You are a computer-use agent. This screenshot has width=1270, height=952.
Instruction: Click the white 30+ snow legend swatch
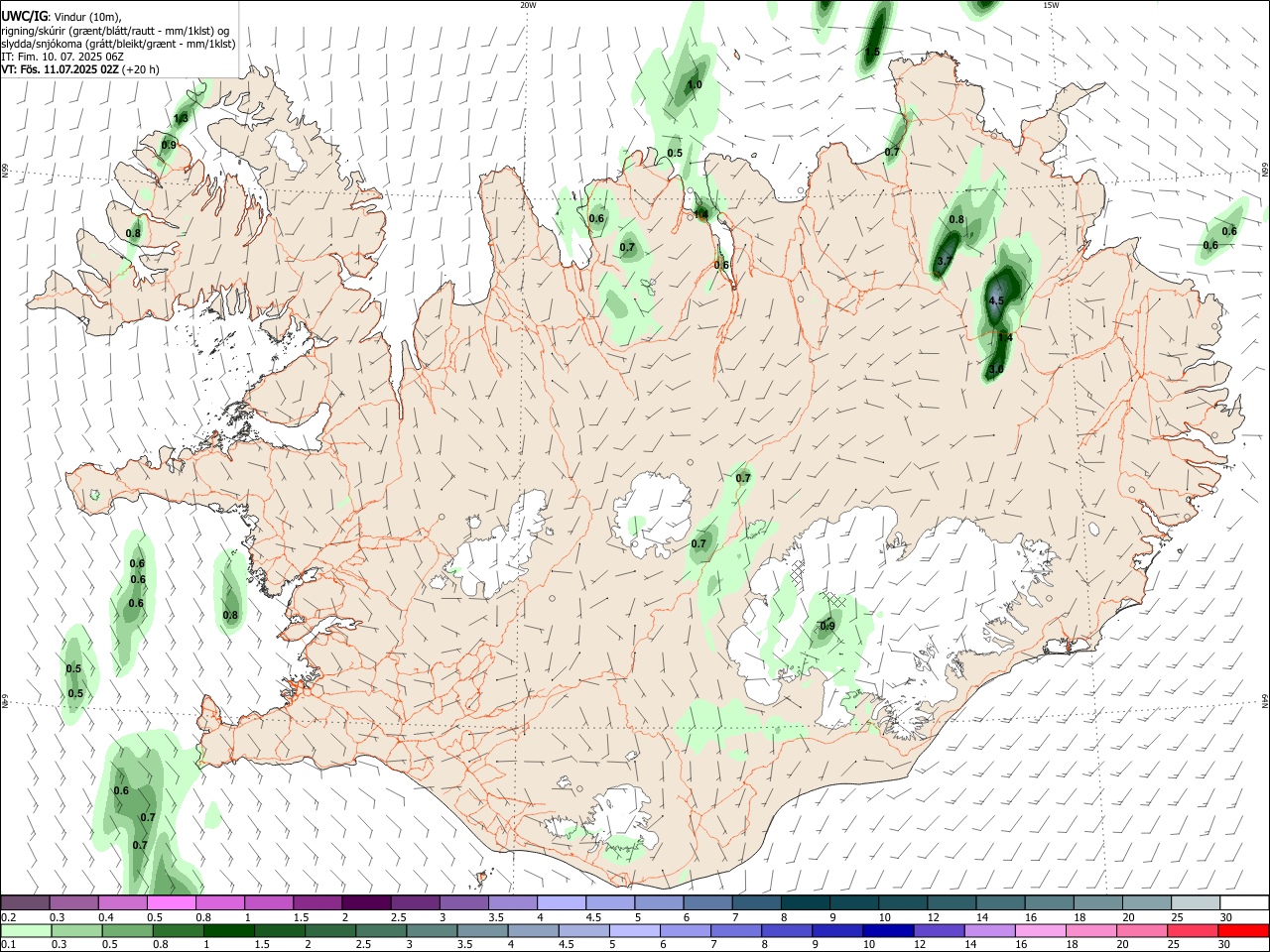tap(1243, 902)
